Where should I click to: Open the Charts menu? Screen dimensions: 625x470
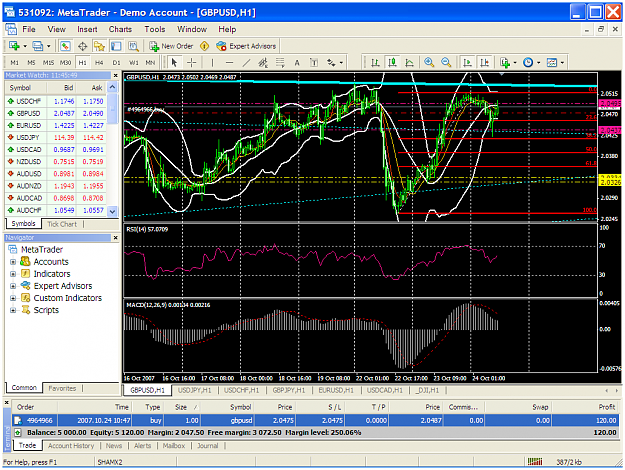(x=120, y=29)
